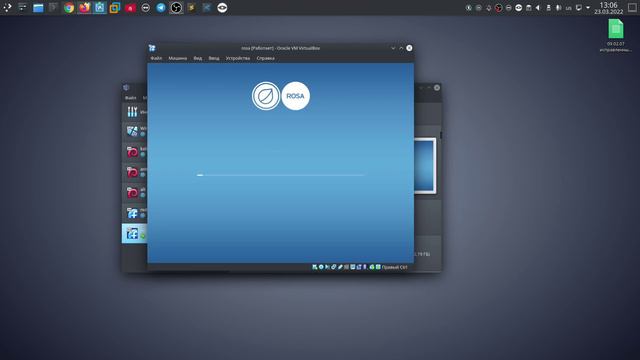Click the eye icon in the system tray
This screenshot has width=640, height=360.
518,7
